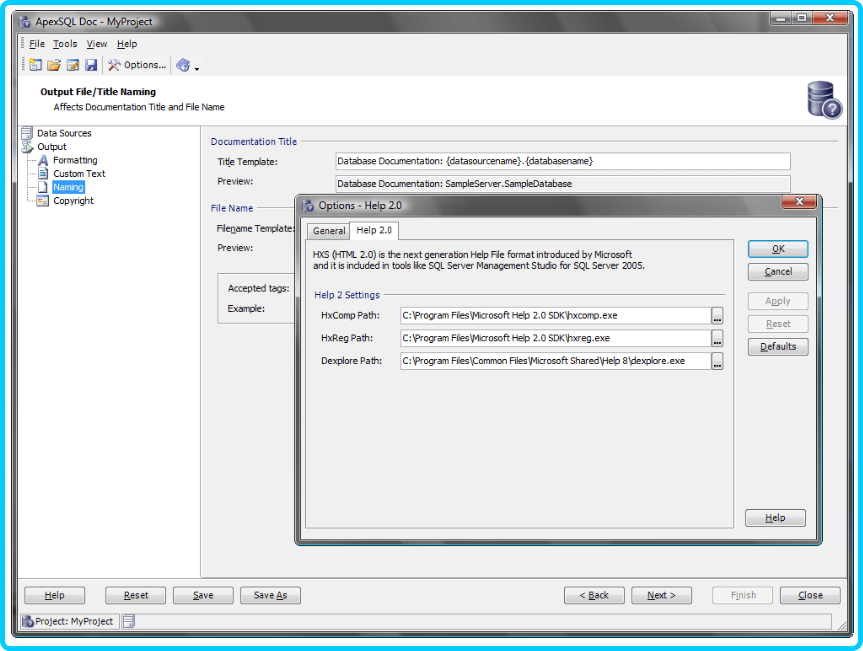Viewport: 863px width, 651px height.
Task: Select Custom Text in the tree
Action: tap(79, 173)
